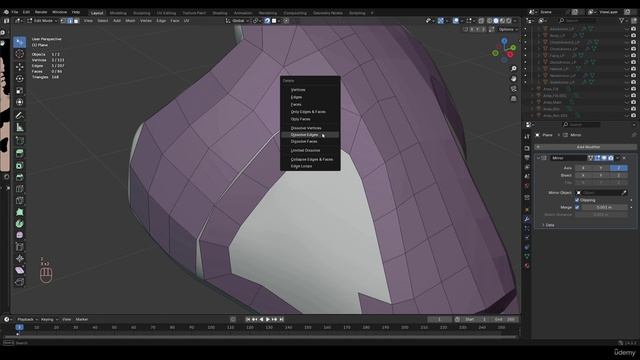Collapse the Mirror modifier panel
Image resolution: width=640 pixels, height=360 pixels.
coord(538,158)
